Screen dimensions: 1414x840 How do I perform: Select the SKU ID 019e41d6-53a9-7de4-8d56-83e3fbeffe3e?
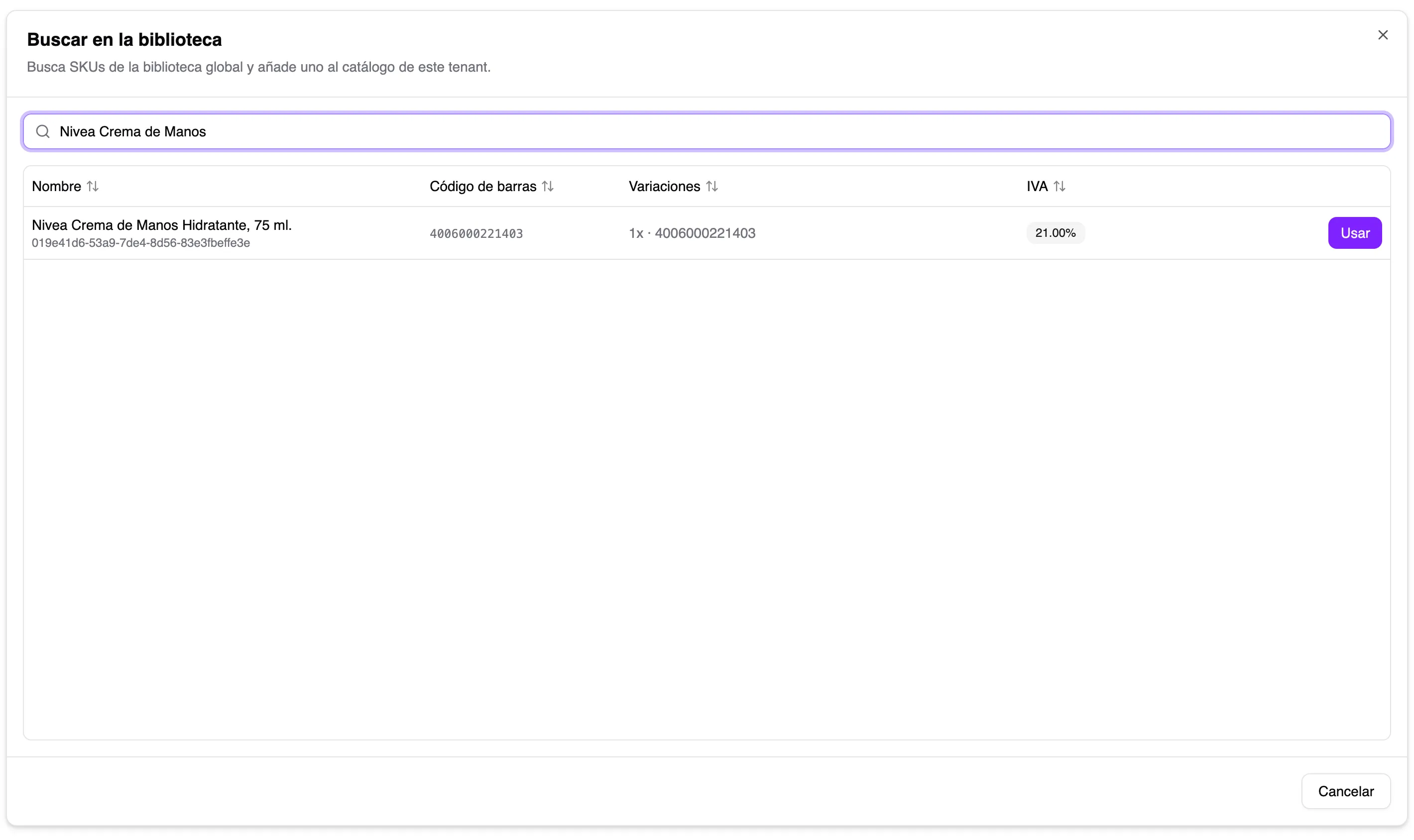point(141,243)
